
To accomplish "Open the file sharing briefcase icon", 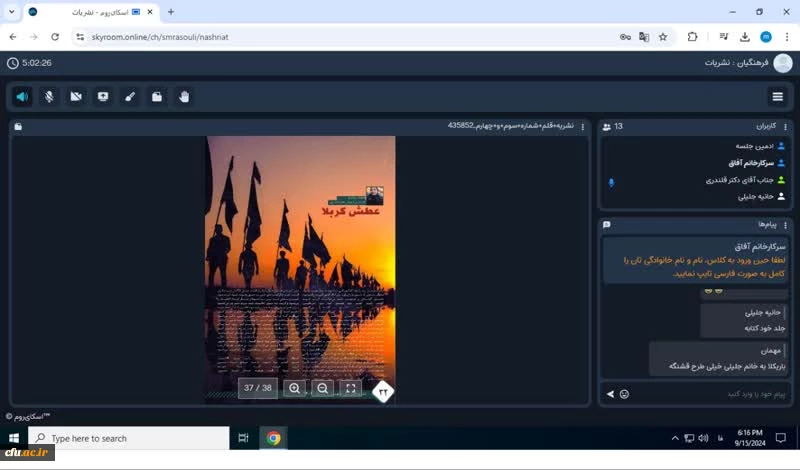I will click(157, 97).
